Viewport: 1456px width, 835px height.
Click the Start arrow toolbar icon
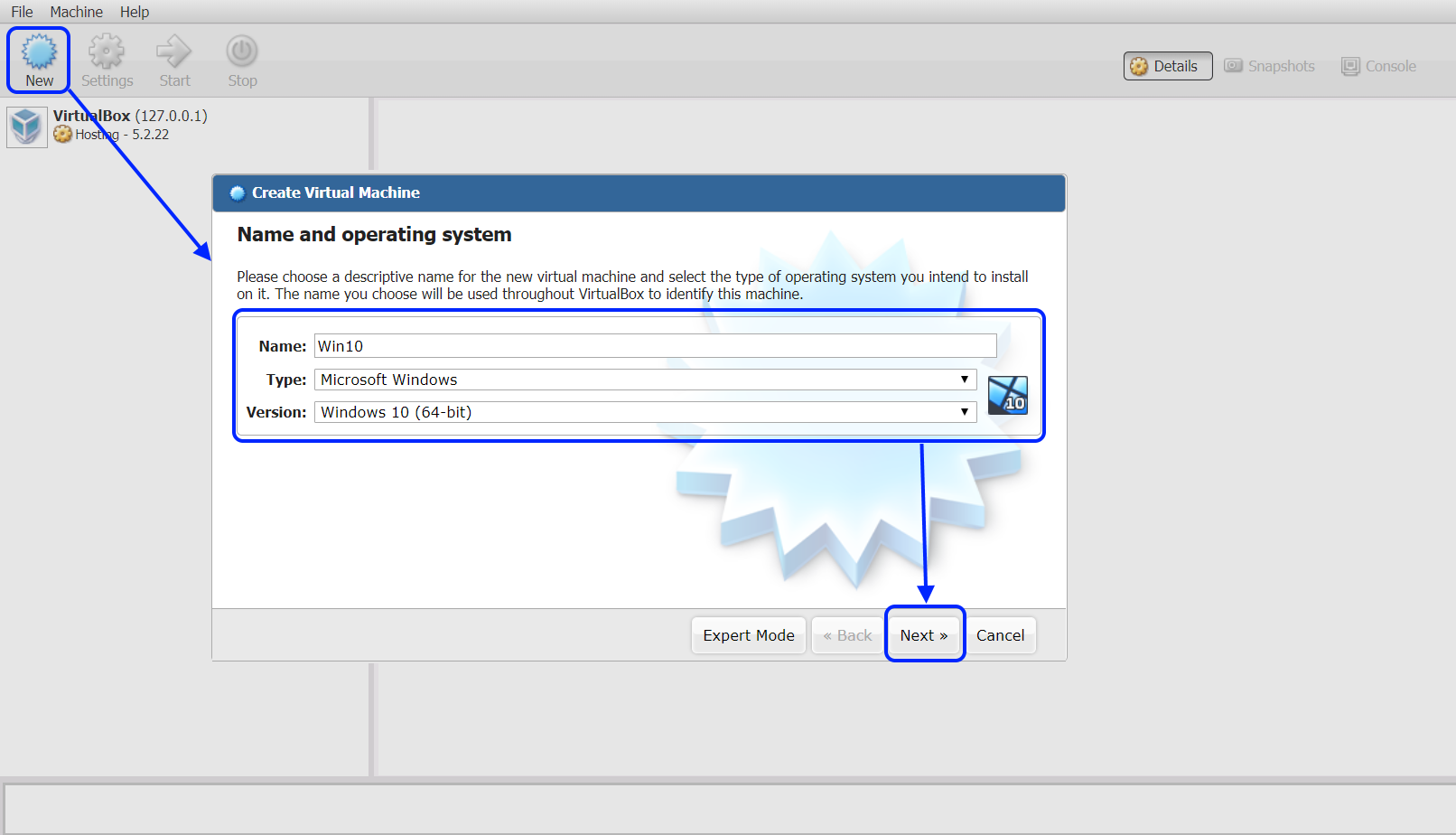[174, 52]
